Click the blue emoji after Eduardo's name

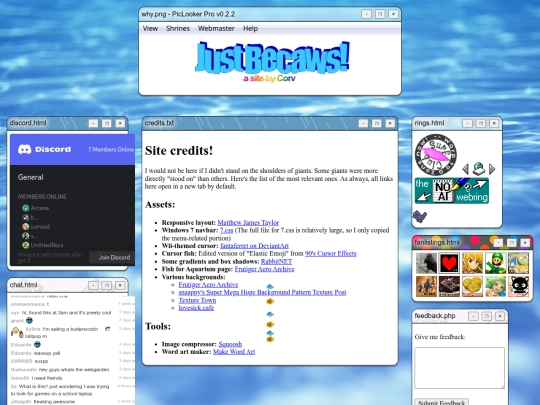pyautogui.click(x=37, y=344)
